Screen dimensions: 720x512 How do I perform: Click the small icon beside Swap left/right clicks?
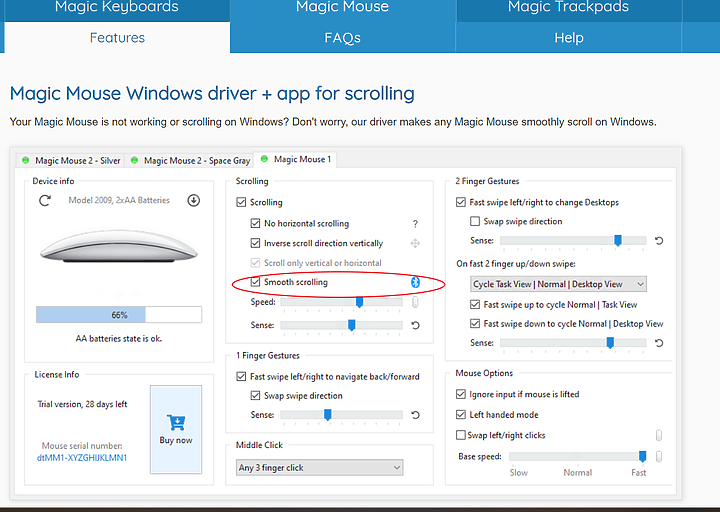(x=658, y=435)
